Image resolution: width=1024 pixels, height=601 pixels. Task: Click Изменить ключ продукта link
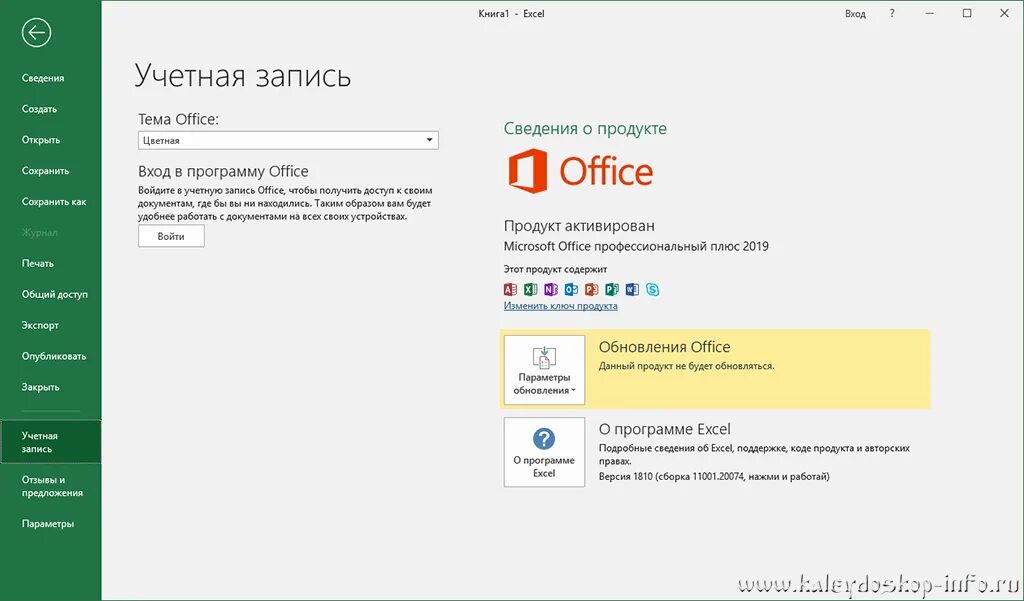click(560, 306)
